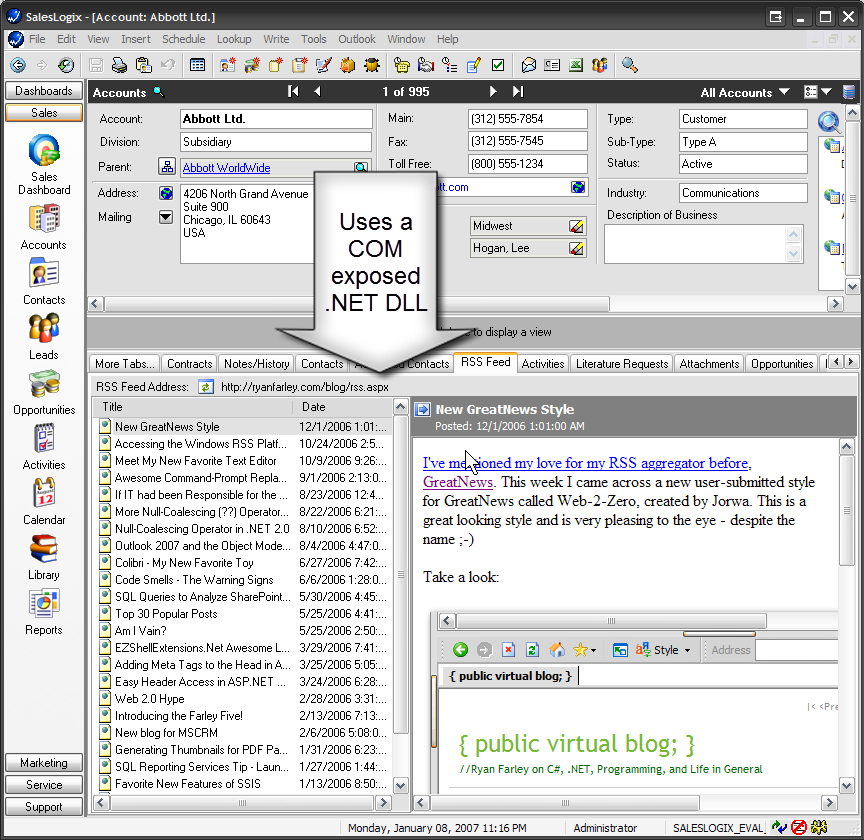
Task: Open the Abbott WorldWide parent link
Action: pyautogui.click(x=226, y=168)
